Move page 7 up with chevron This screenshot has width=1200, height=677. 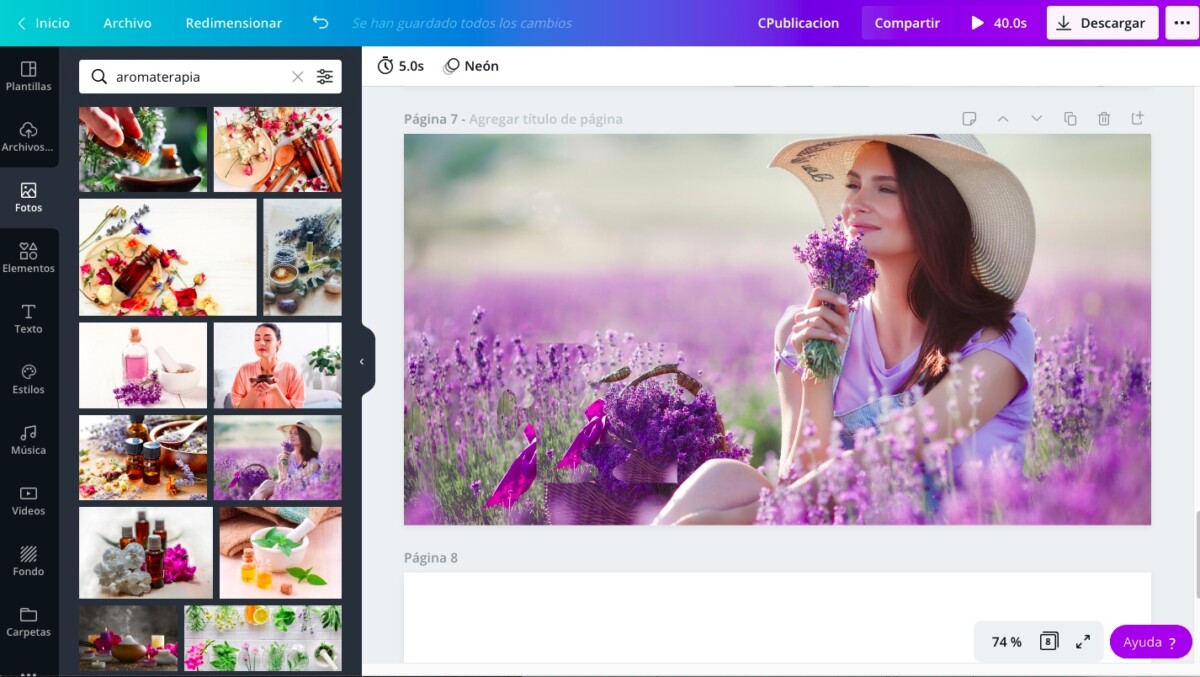click(1002, 119)
